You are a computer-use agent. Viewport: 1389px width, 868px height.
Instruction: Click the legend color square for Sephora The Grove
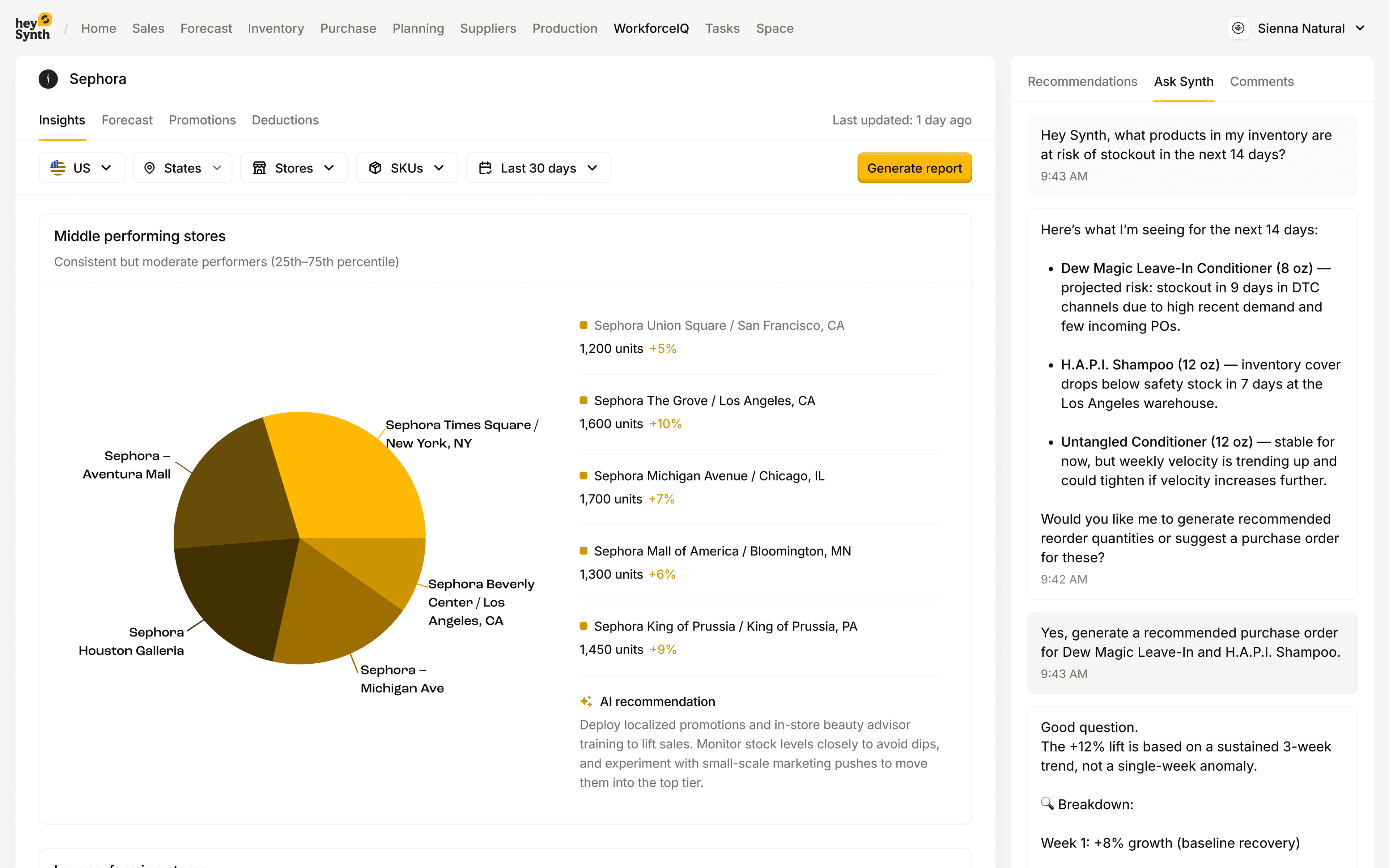584,400
